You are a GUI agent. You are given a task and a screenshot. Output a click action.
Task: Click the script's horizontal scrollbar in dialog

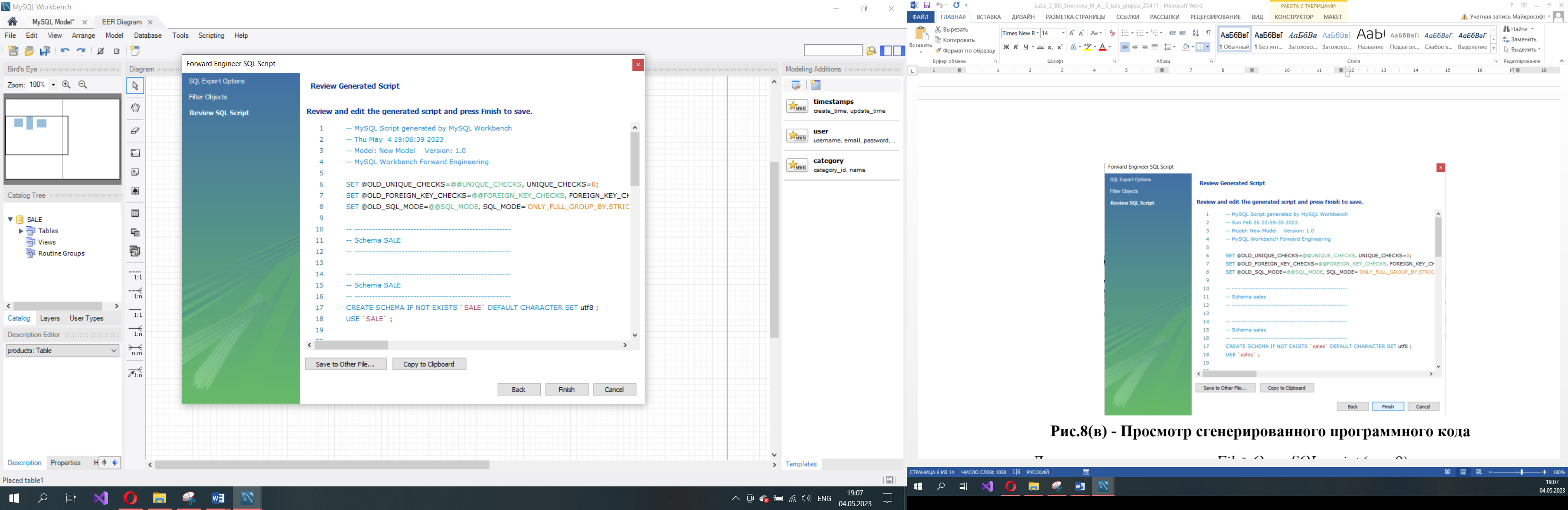click(468, 345)
